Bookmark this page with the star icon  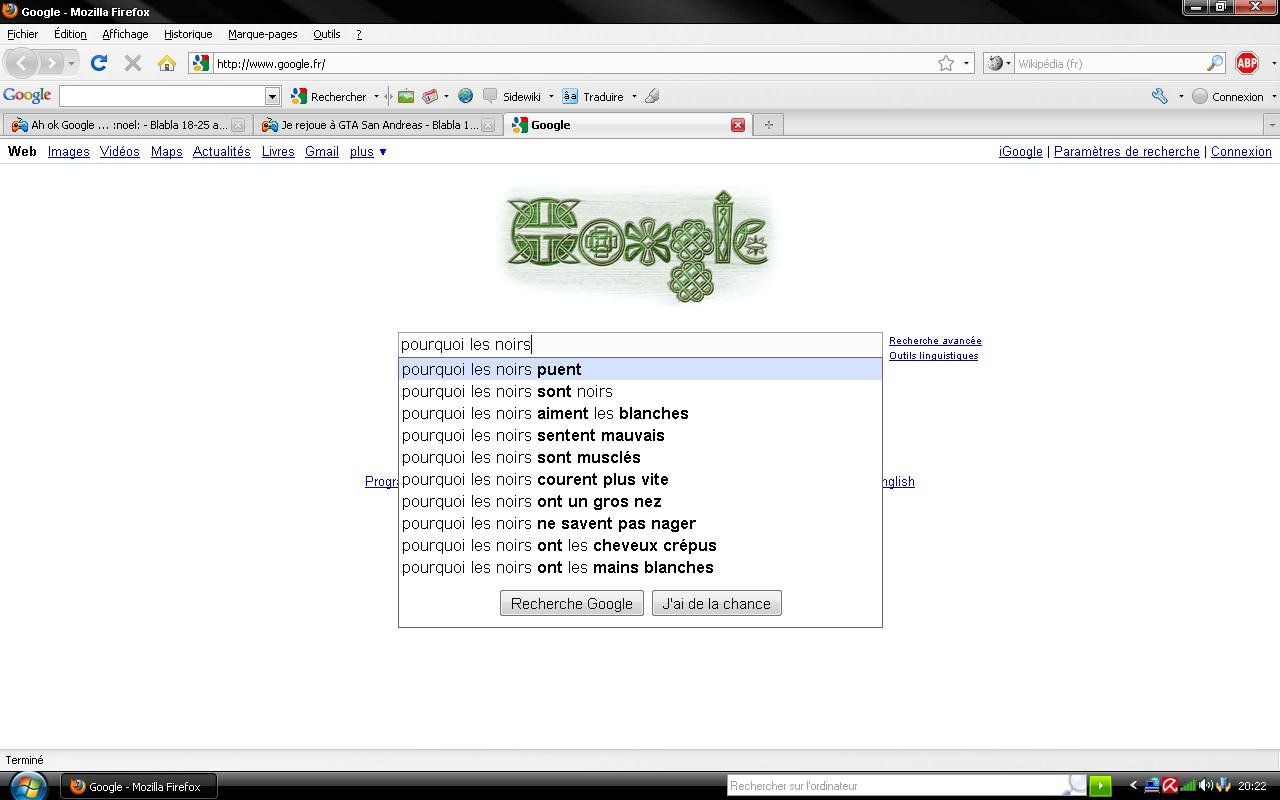pyautogui.click(x=946, y=63)
